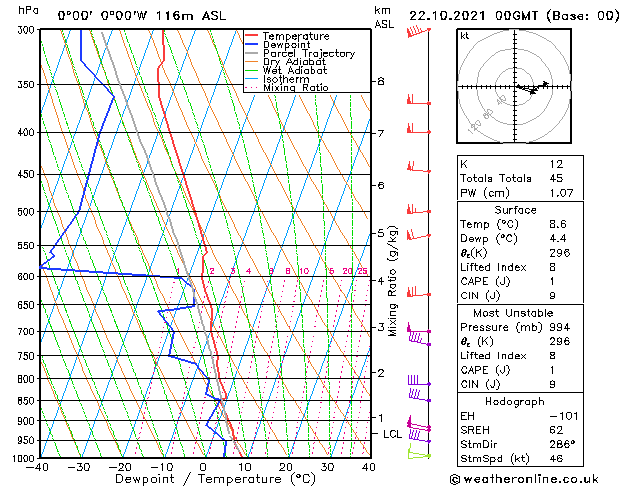The height and width of the screenshot is (486, 629).
Task: Click the green wind barb at the surface
Action: [419, 452]
